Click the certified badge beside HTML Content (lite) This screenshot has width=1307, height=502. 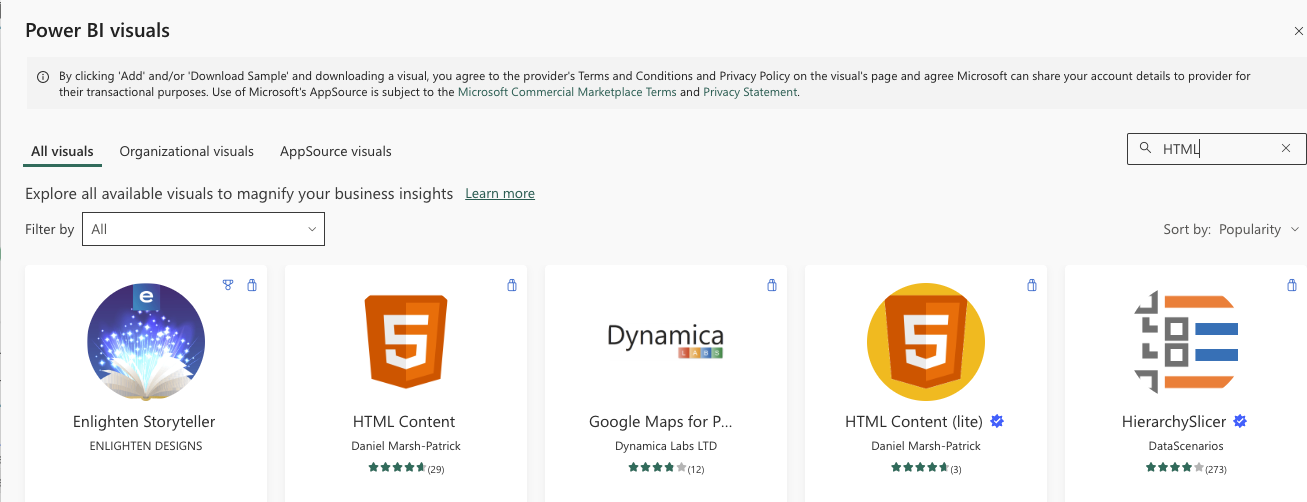coord(996,421)
